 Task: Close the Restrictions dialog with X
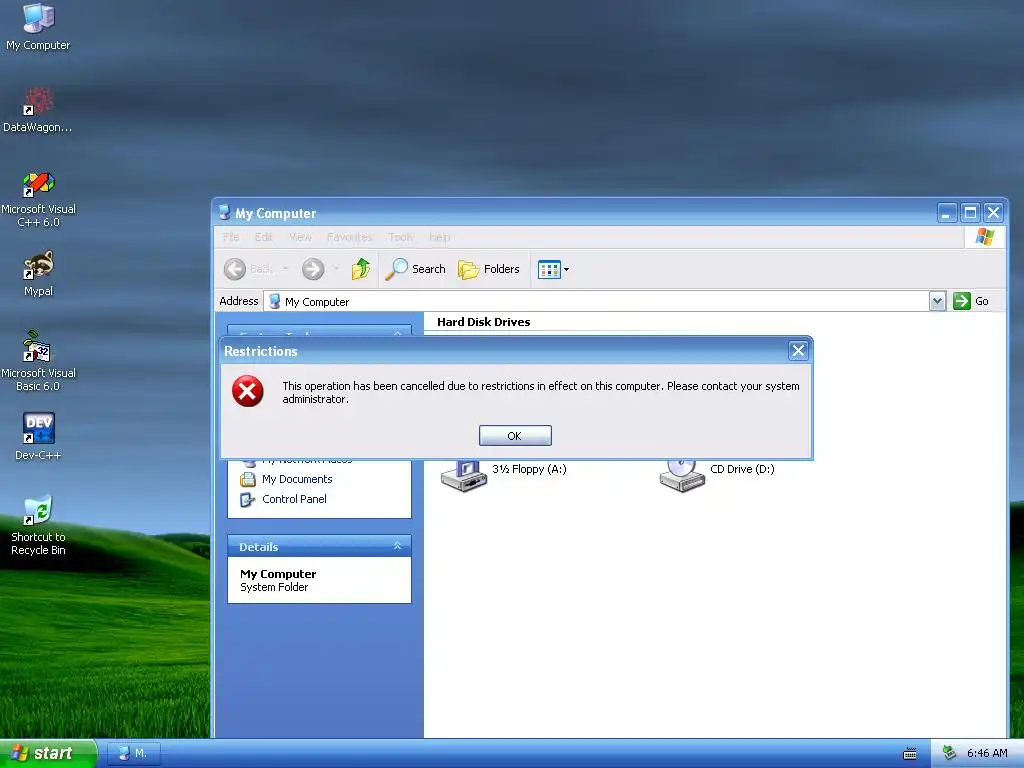pos(798,351)
